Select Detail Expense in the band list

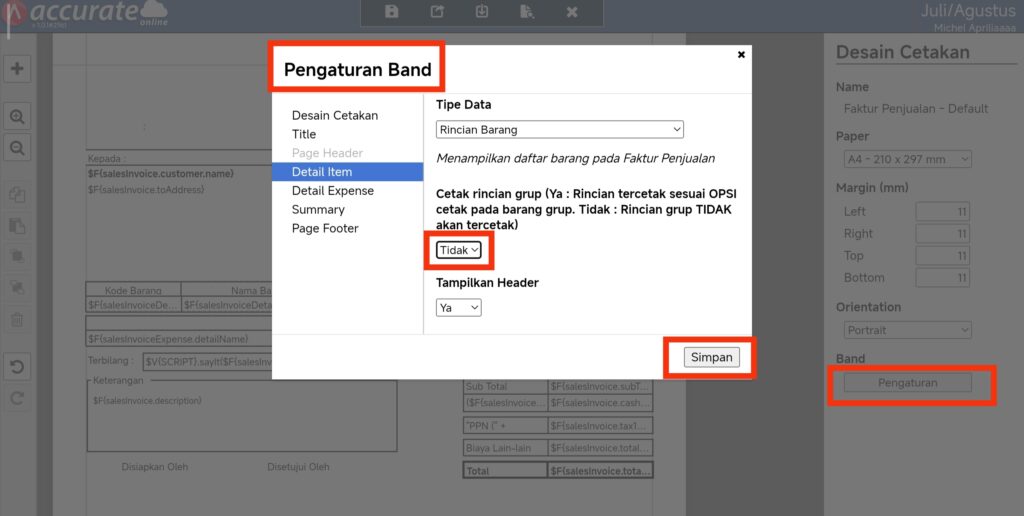[x=333, y=191]
